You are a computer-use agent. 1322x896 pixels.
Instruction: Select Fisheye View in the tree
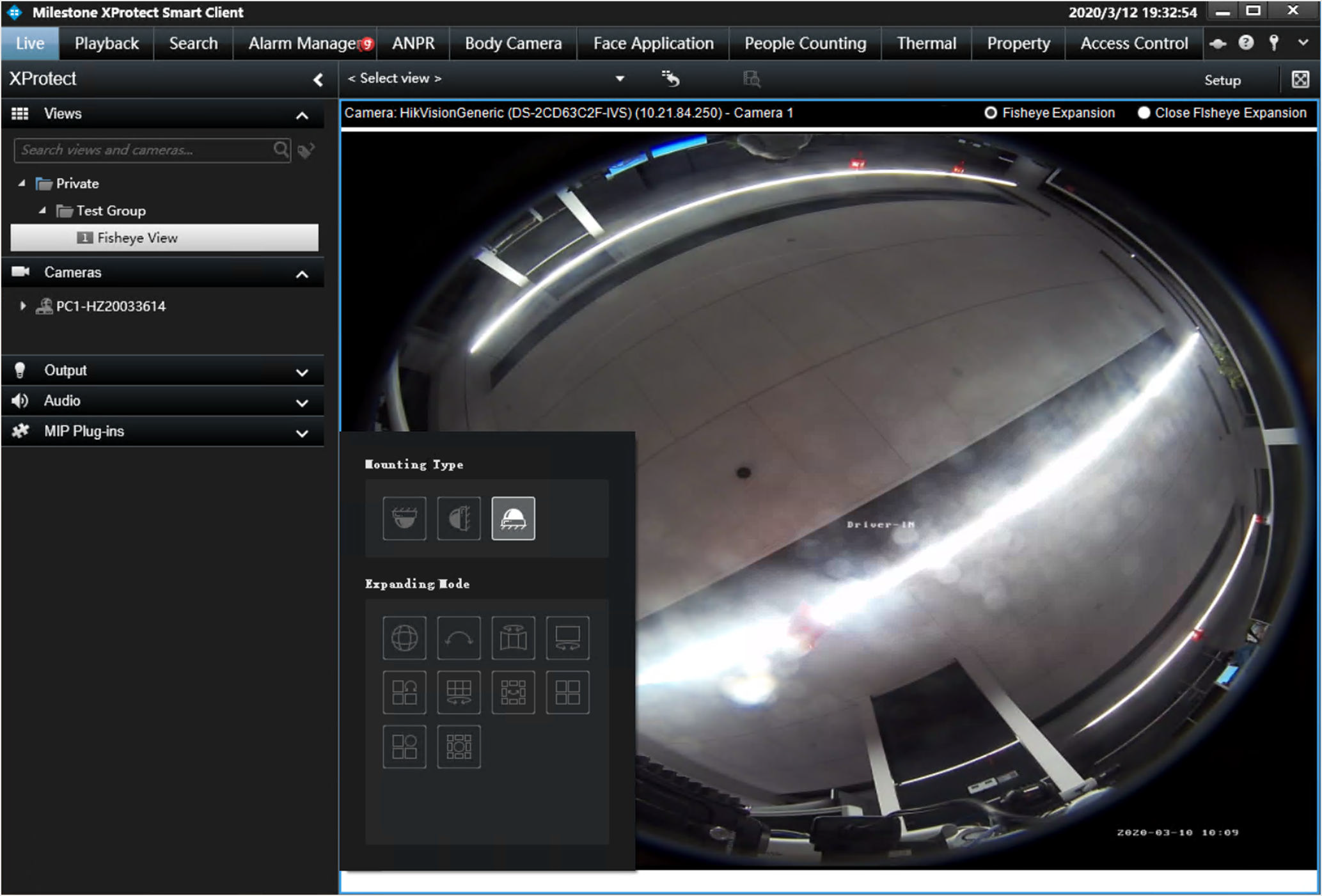coord(164,237)
